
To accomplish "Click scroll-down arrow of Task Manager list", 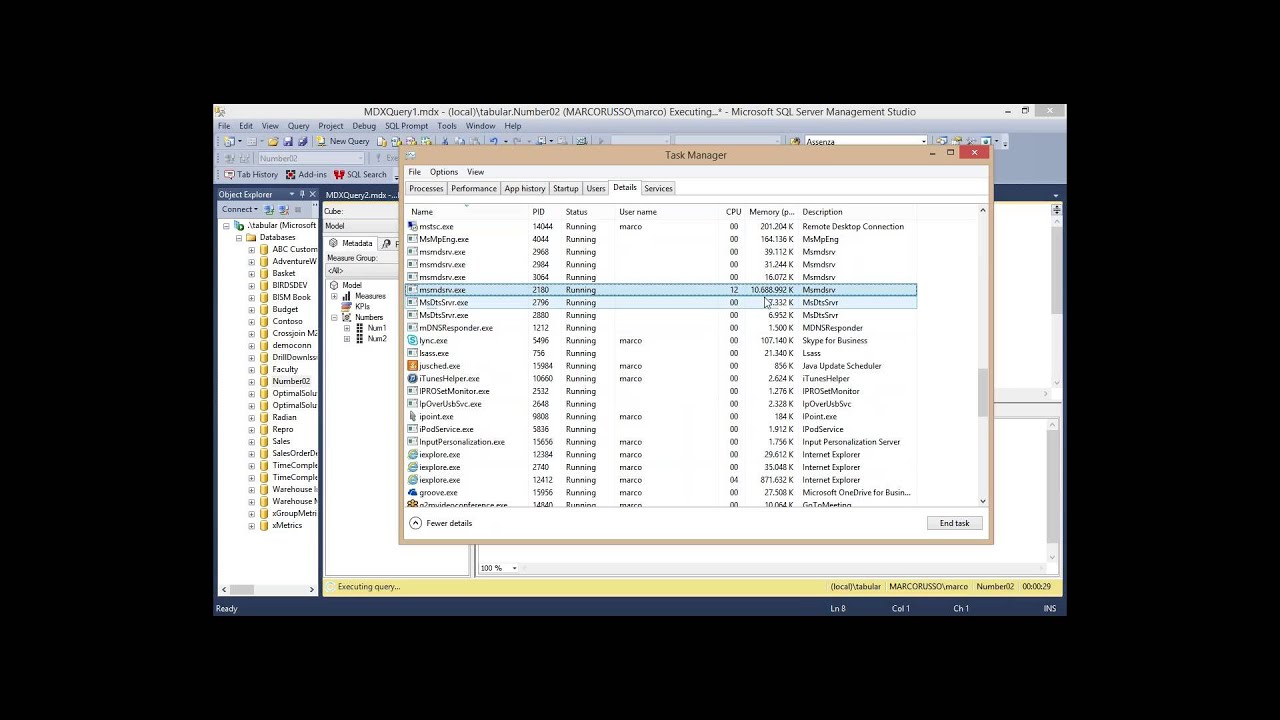I will pos(983,501).
